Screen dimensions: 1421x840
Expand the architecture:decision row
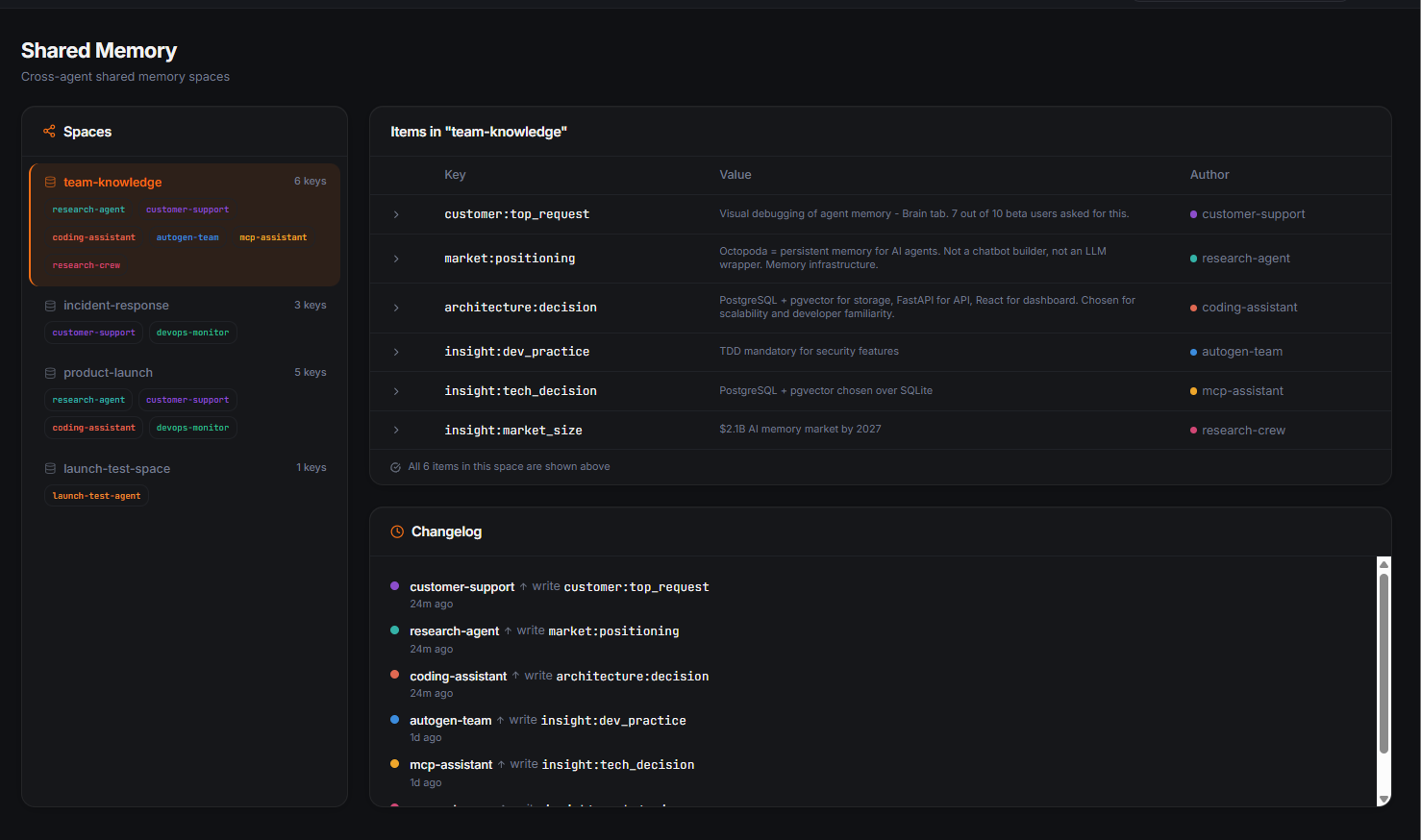(396, 308)
